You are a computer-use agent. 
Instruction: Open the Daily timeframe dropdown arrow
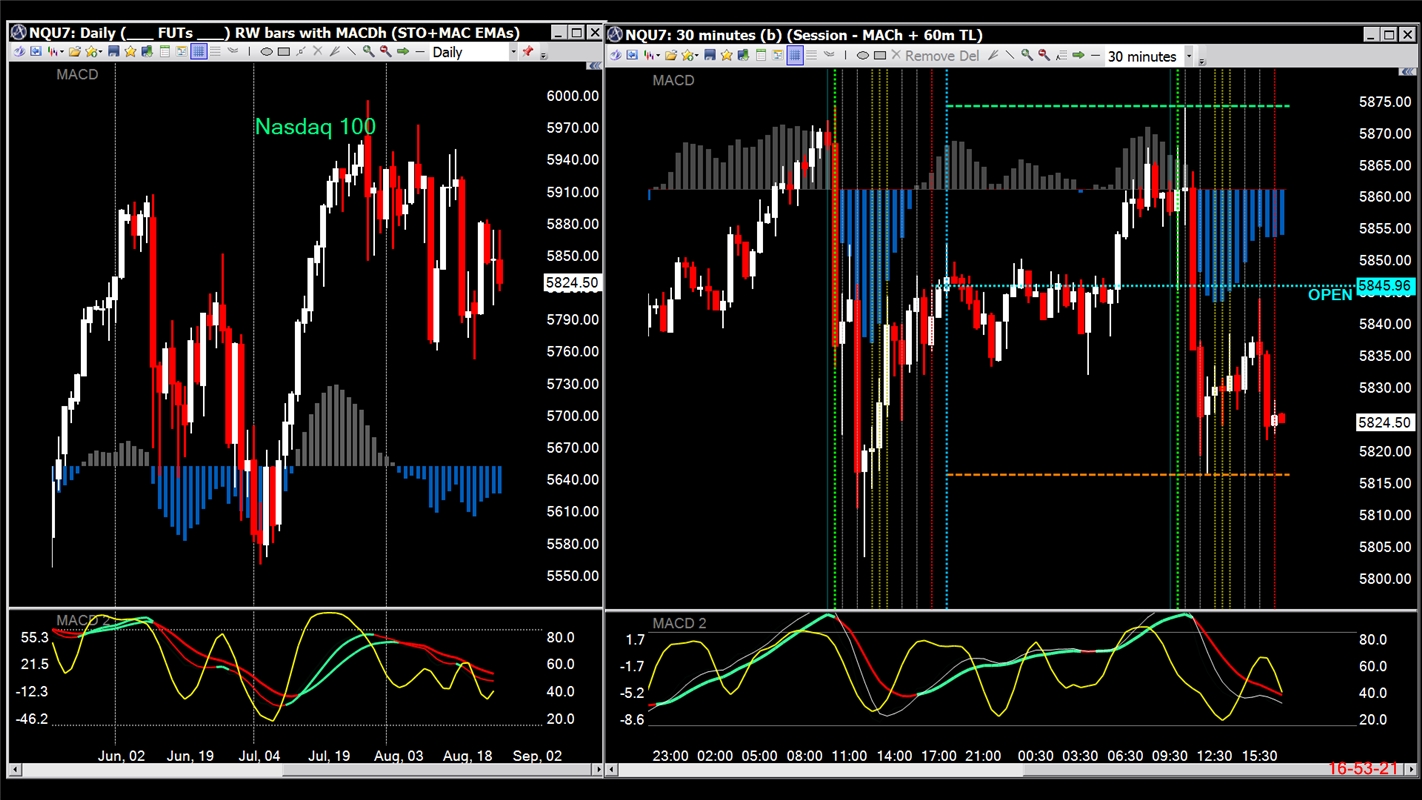pos(514,52)
